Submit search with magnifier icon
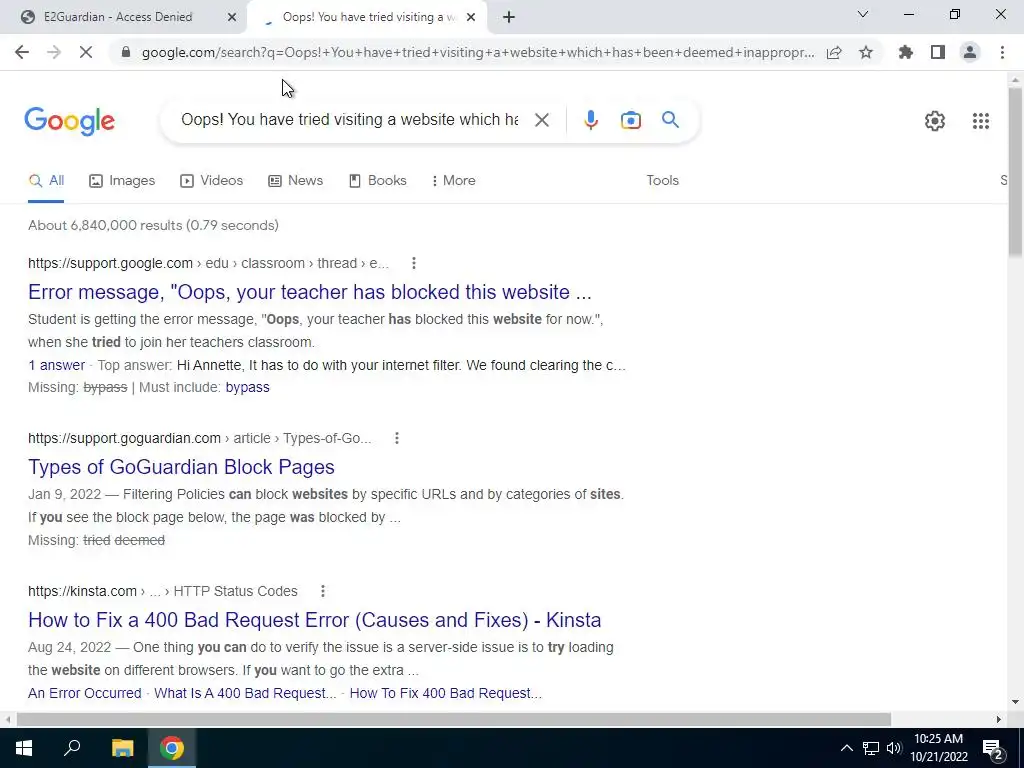The image size is (1024, 768). [x=670, y=120]
